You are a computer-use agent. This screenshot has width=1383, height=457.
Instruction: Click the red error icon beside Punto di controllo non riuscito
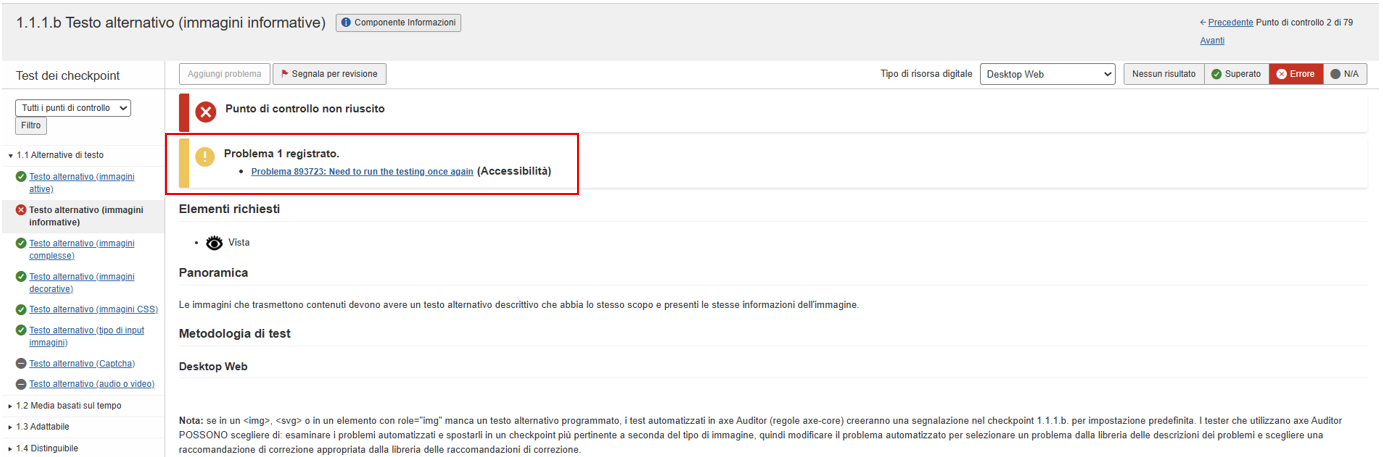tap(206, 112)
